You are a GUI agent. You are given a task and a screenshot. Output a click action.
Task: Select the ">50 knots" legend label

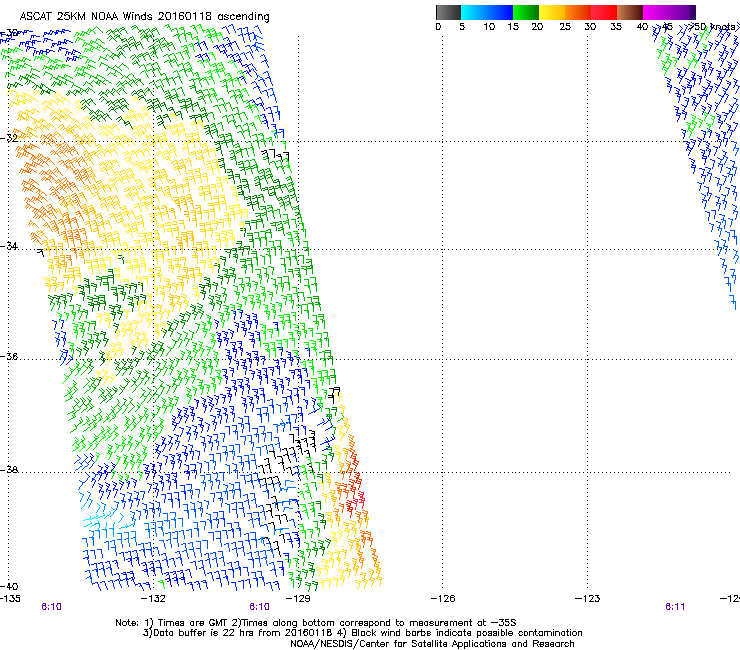click(x=714, y=27)
